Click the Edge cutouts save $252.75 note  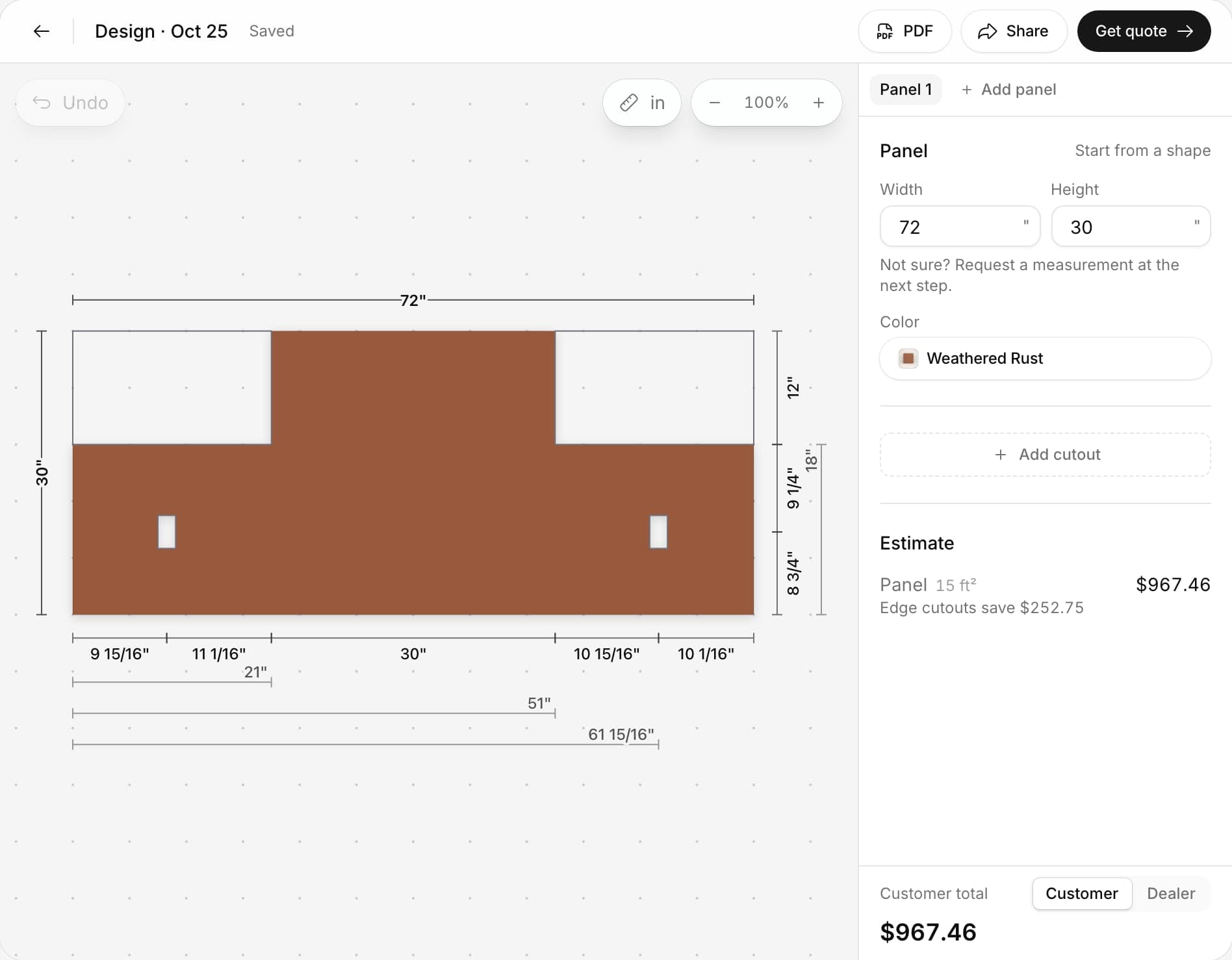point(981,608)
